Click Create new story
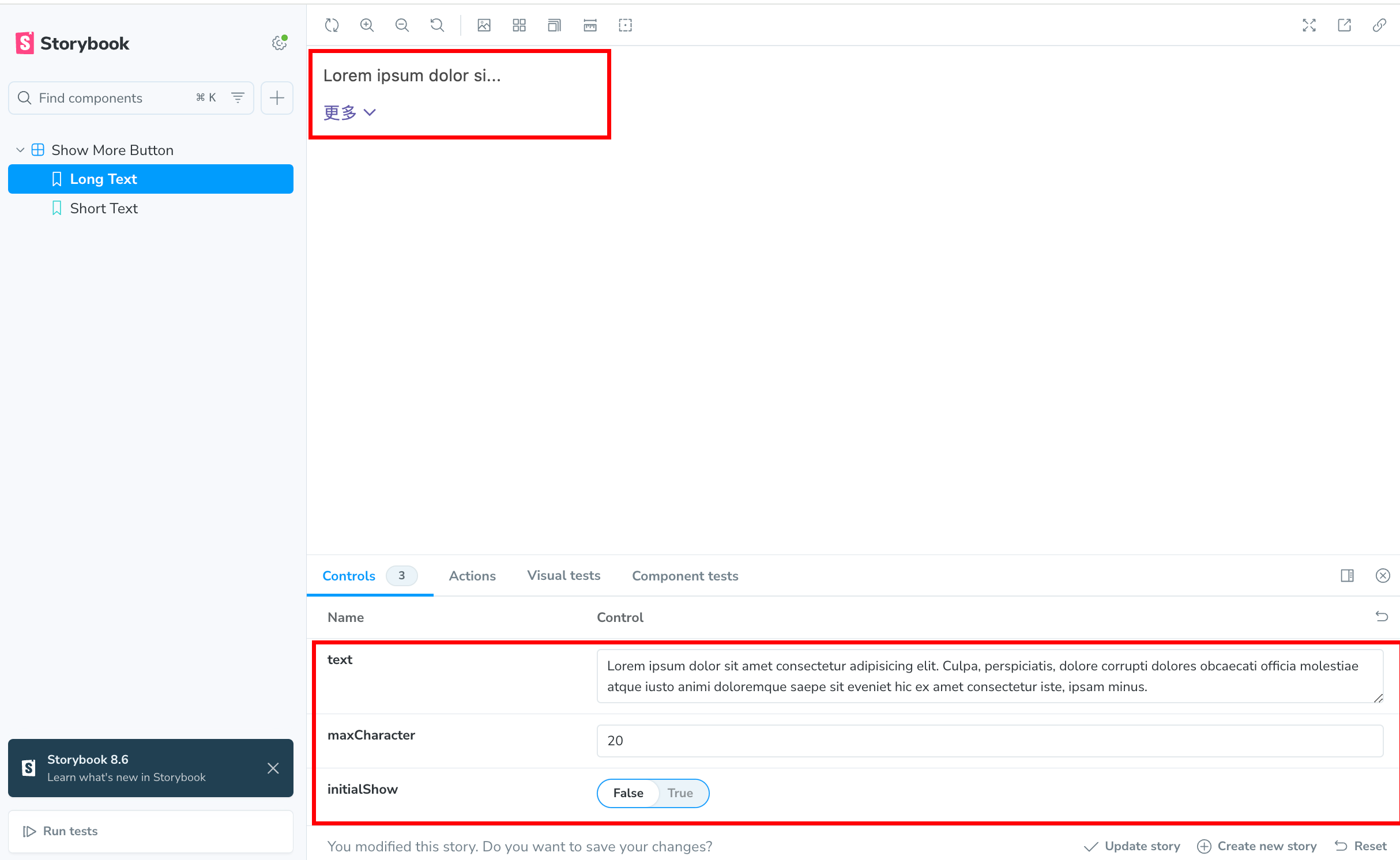Viewport: 1400px width, 860px height. pyautogui.click(x=1257, y=846)
